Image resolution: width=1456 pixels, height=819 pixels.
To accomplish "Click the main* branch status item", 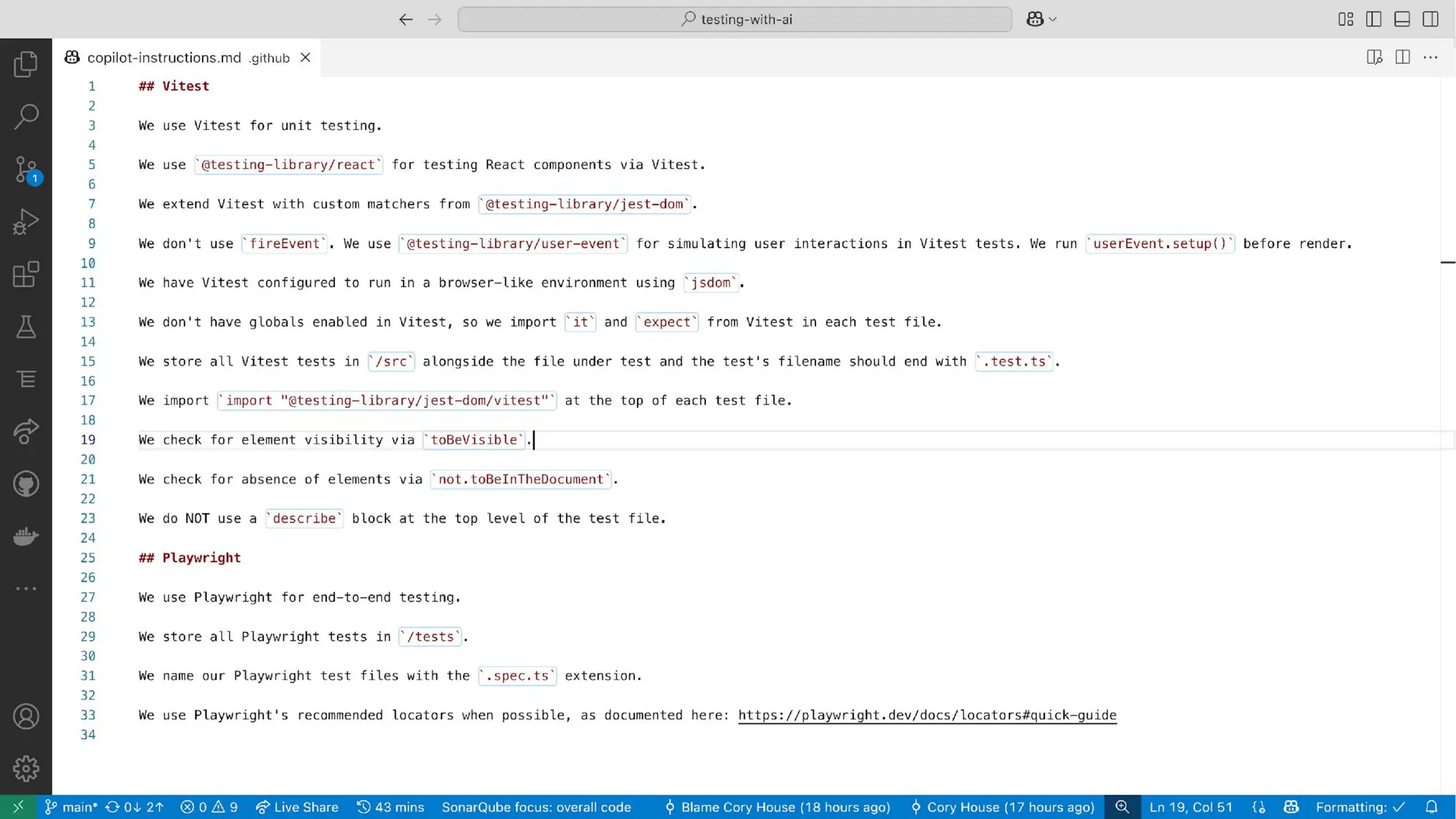I will 71,807.
